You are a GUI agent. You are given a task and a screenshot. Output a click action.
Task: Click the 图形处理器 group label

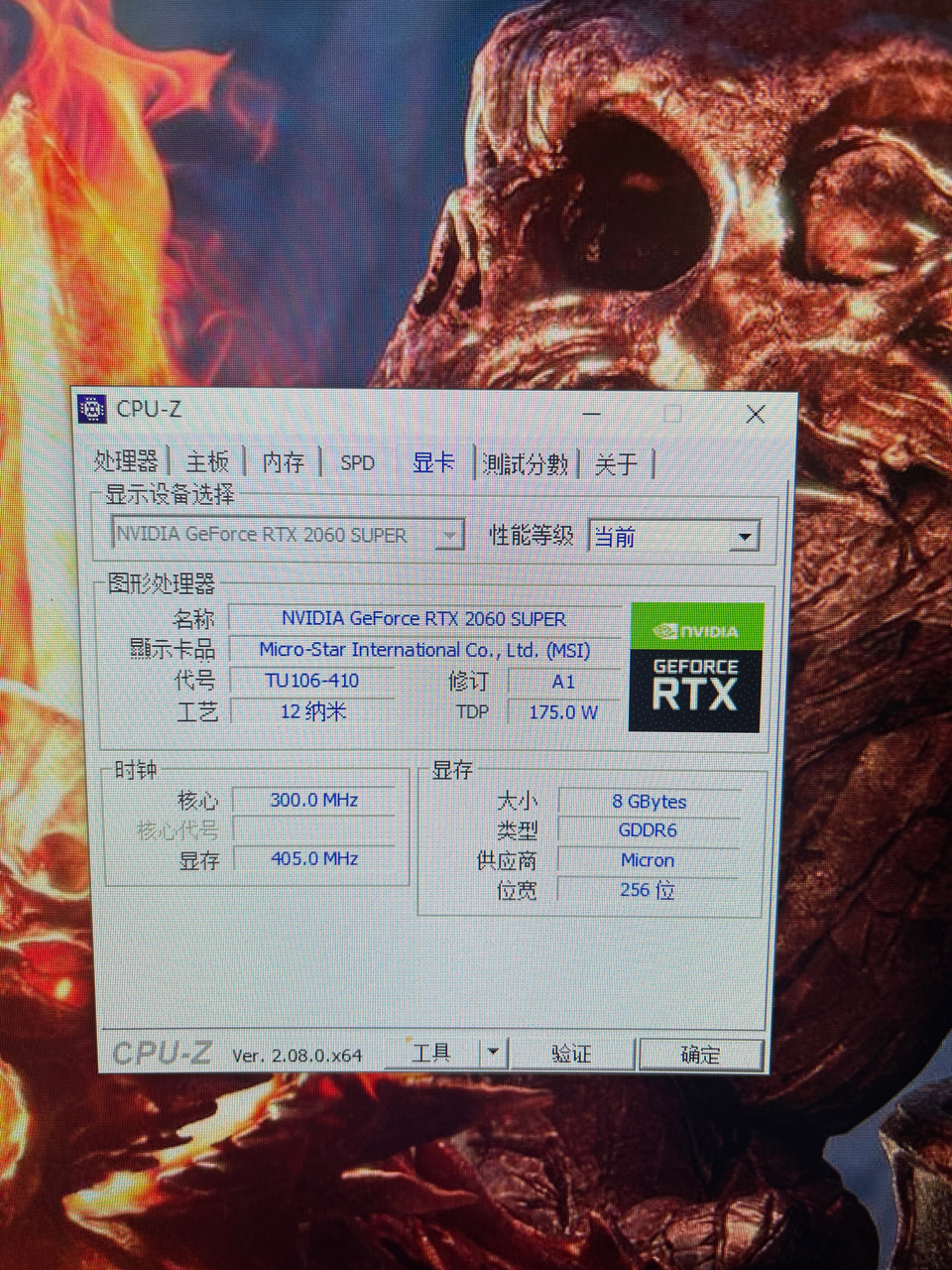162,582
